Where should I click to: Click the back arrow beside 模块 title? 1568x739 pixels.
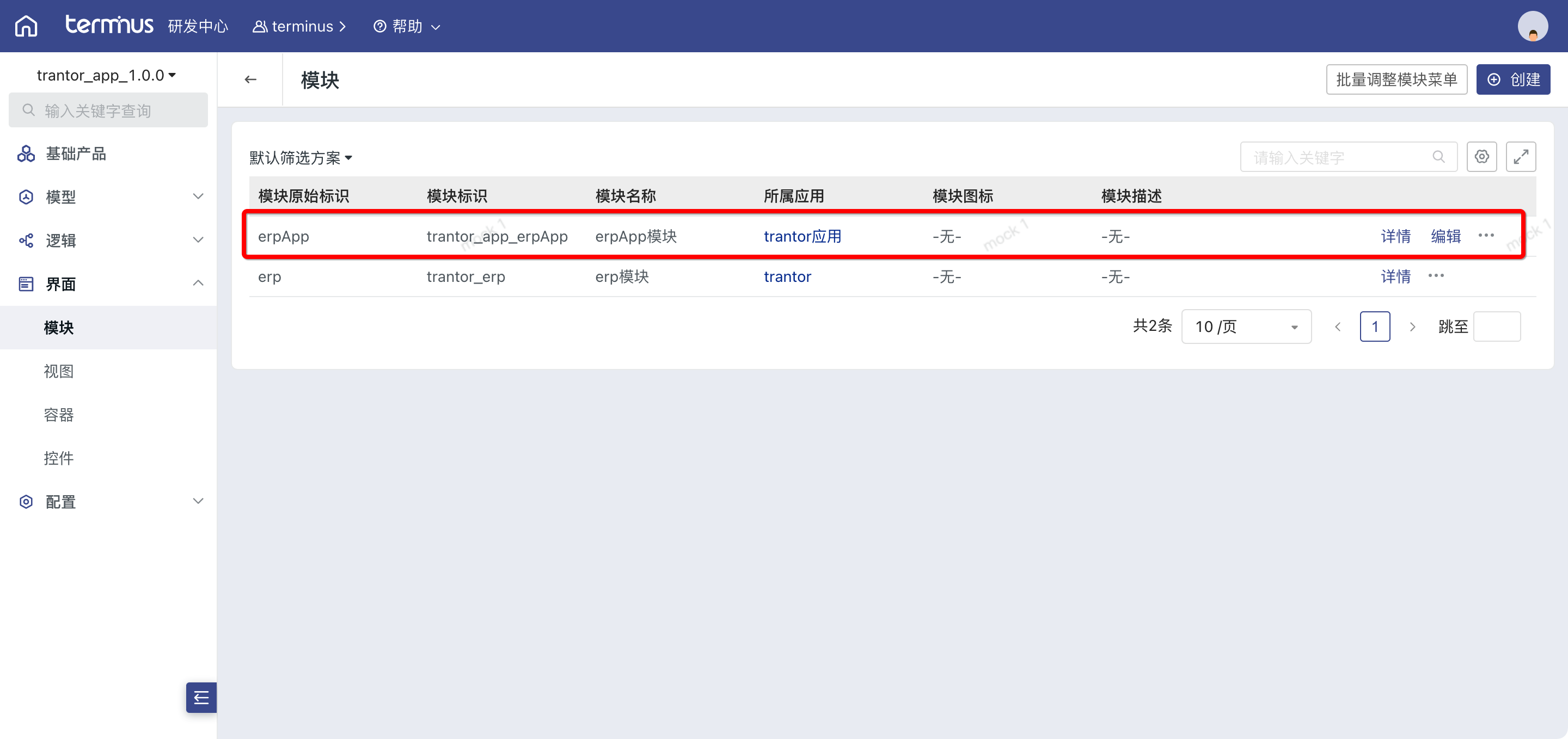click(250, 79)
